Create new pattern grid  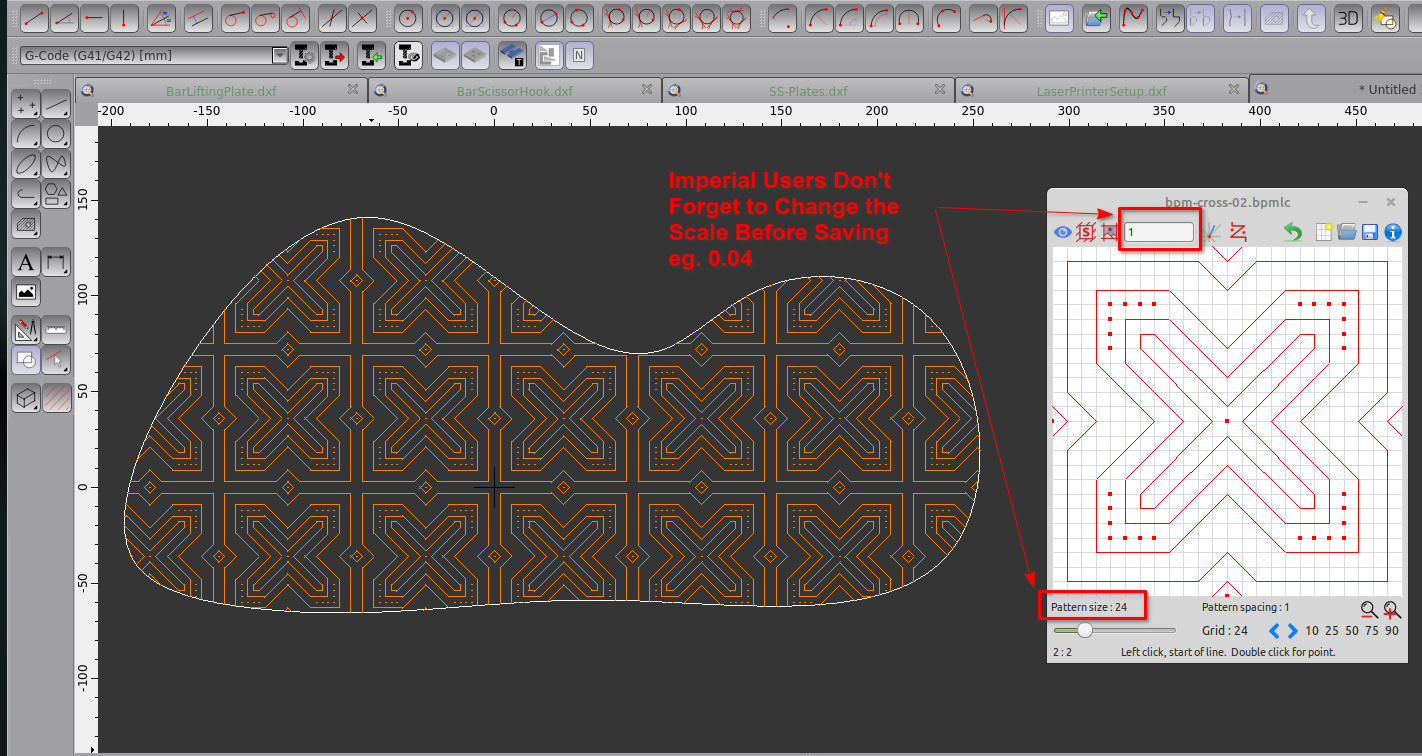point(1325,233)
